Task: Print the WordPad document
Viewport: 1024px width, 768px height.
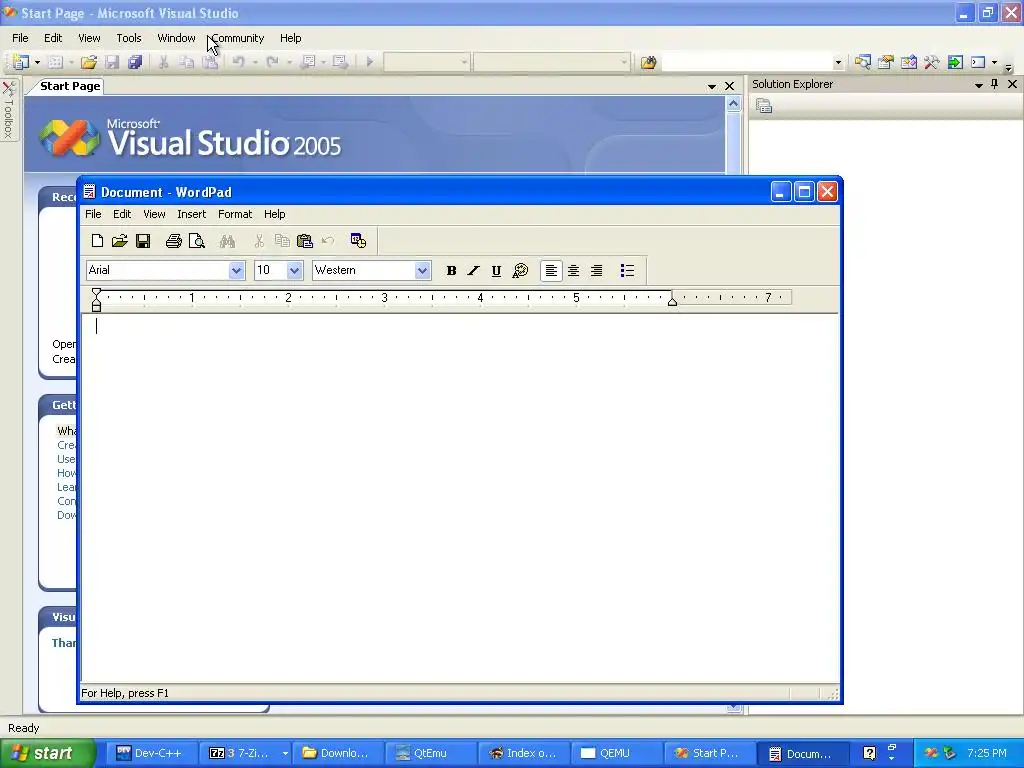Action: pyautogui.click(x=173, y=241)
